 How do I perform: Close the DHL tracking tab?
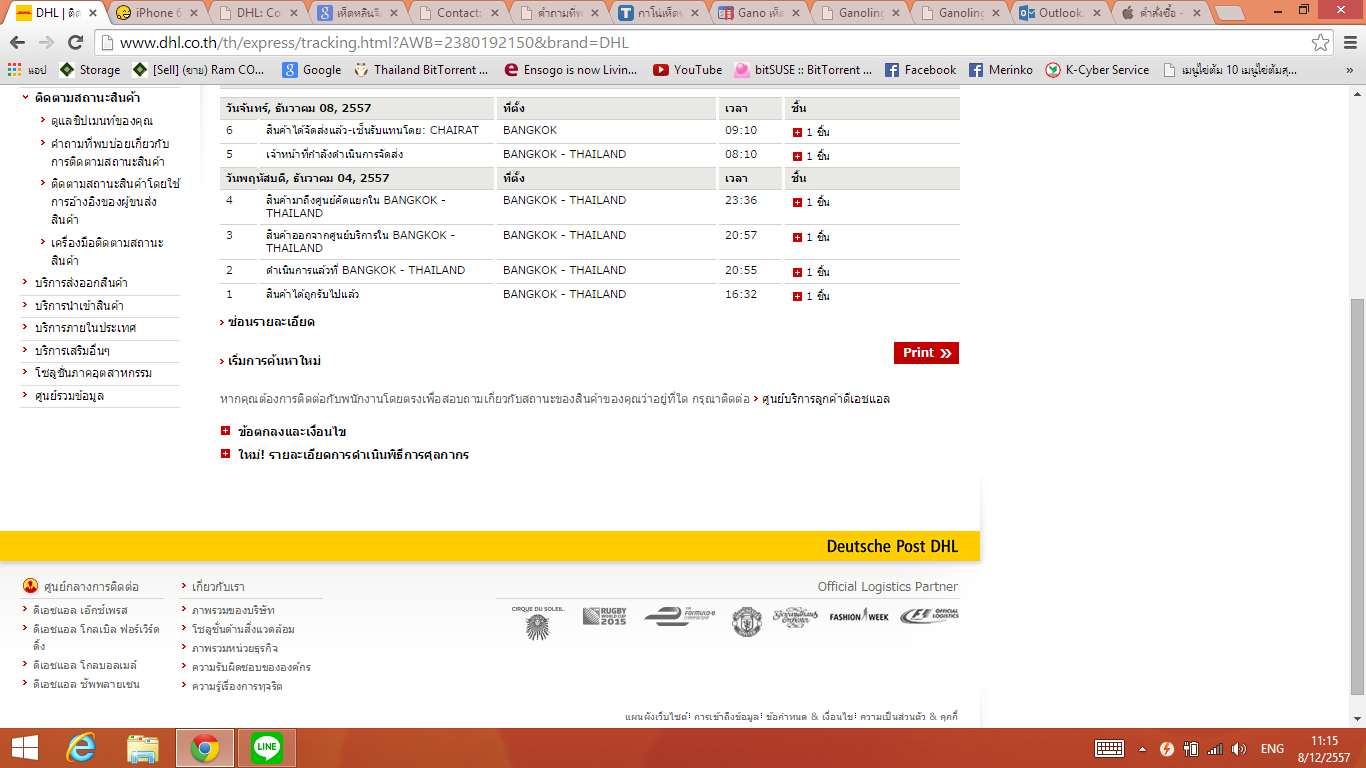coord(93,13)
